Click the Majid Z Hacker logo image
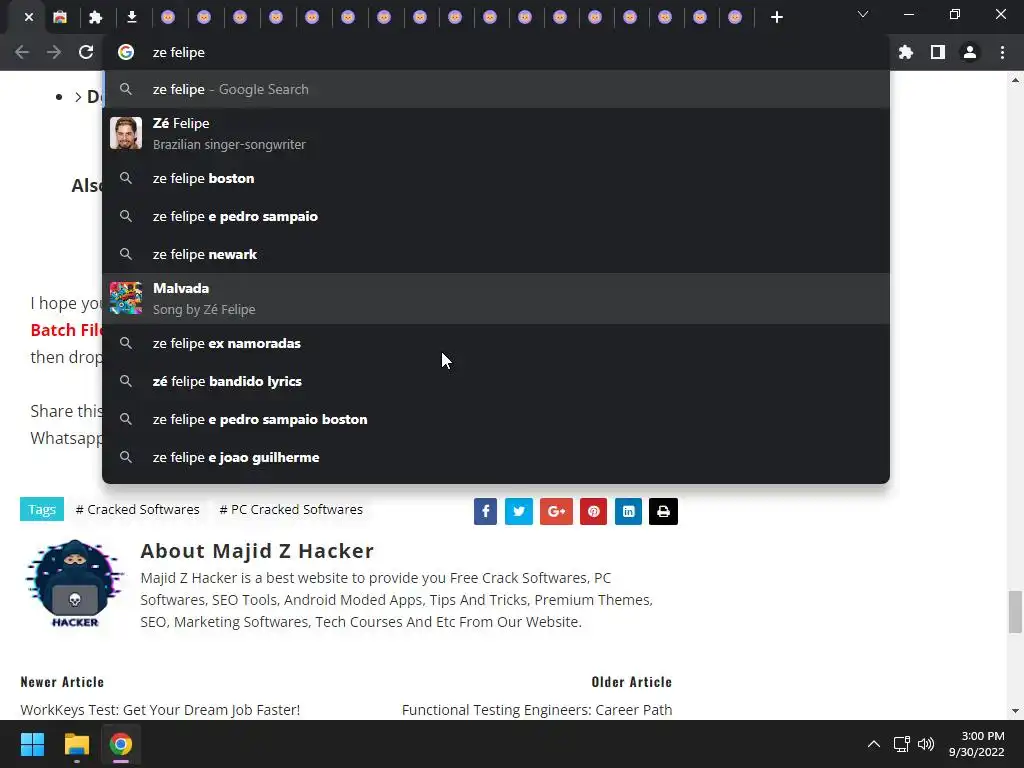Viewport: 1024px width, 768px height. [x=74, y=584]
